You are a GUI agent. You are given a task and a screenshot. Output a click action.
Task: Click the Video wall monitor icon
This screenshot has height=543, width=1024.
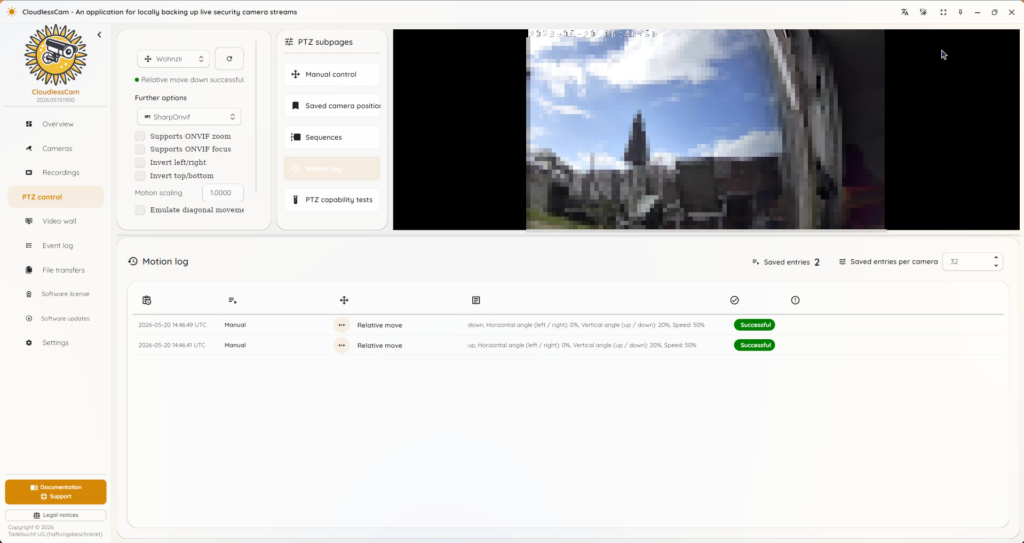[x=29, y=221]
